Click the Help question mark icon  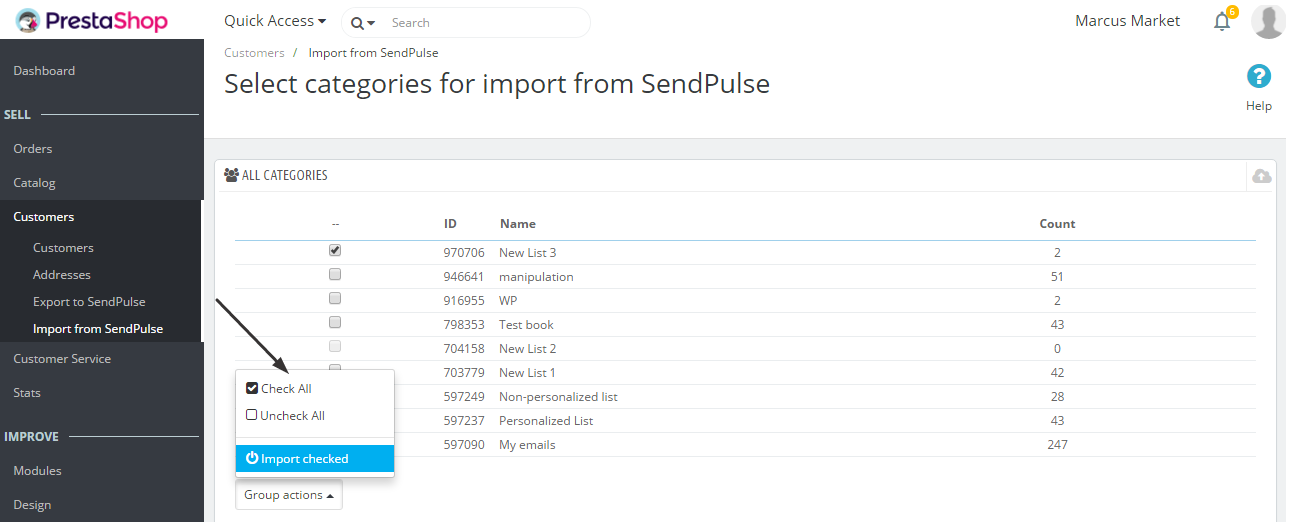click(x=1259, y=76)
